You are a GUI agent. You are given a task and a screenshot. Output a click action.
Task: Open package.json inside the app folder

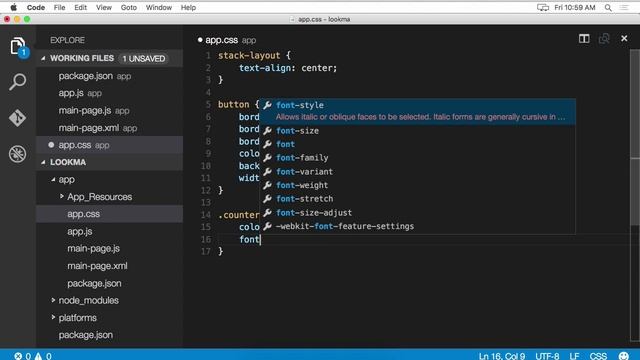109,283
